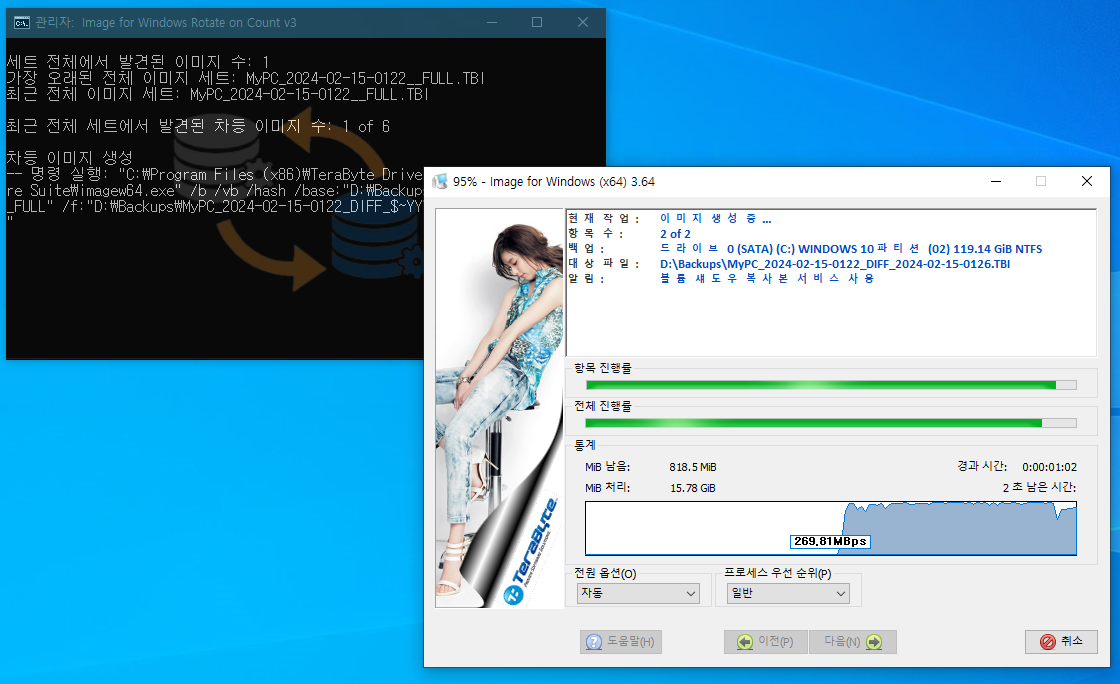
Task: Click the red cancel icon on 취소 button
Action: (x=1048, y=642)
